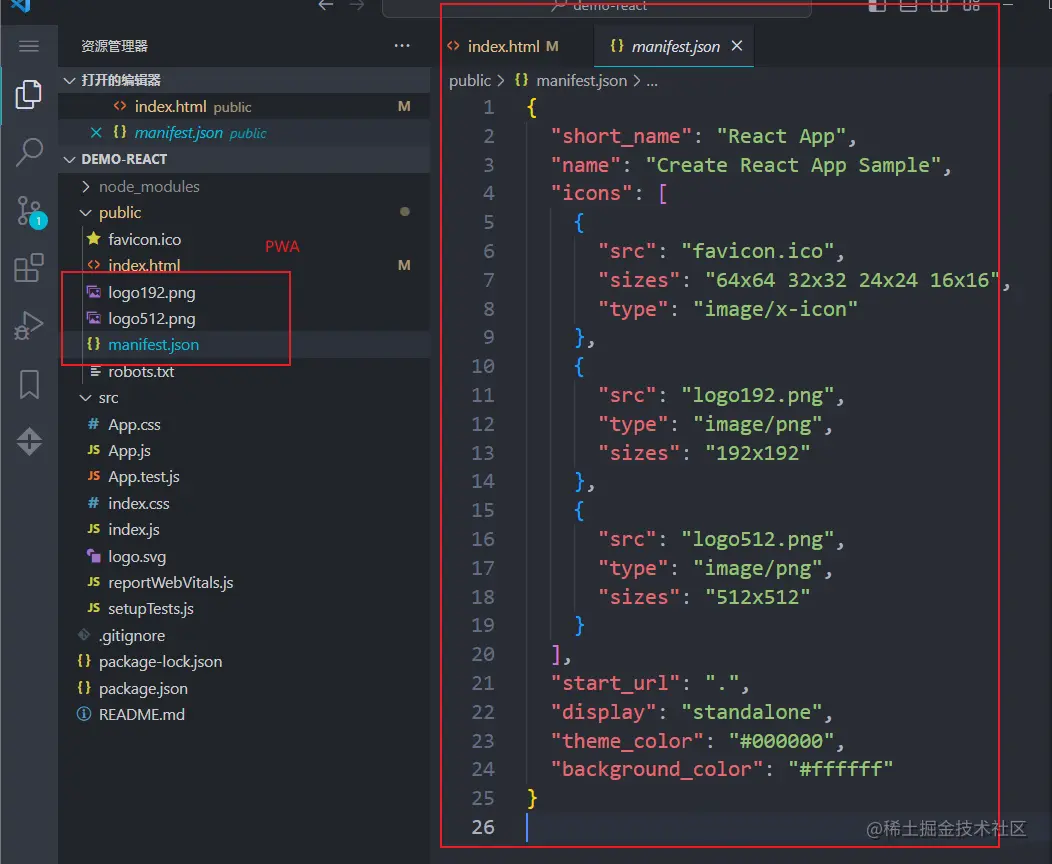Open package-lock.json file
The width and height of the screenshot is (1052, 864).
(x=244, y=662)
